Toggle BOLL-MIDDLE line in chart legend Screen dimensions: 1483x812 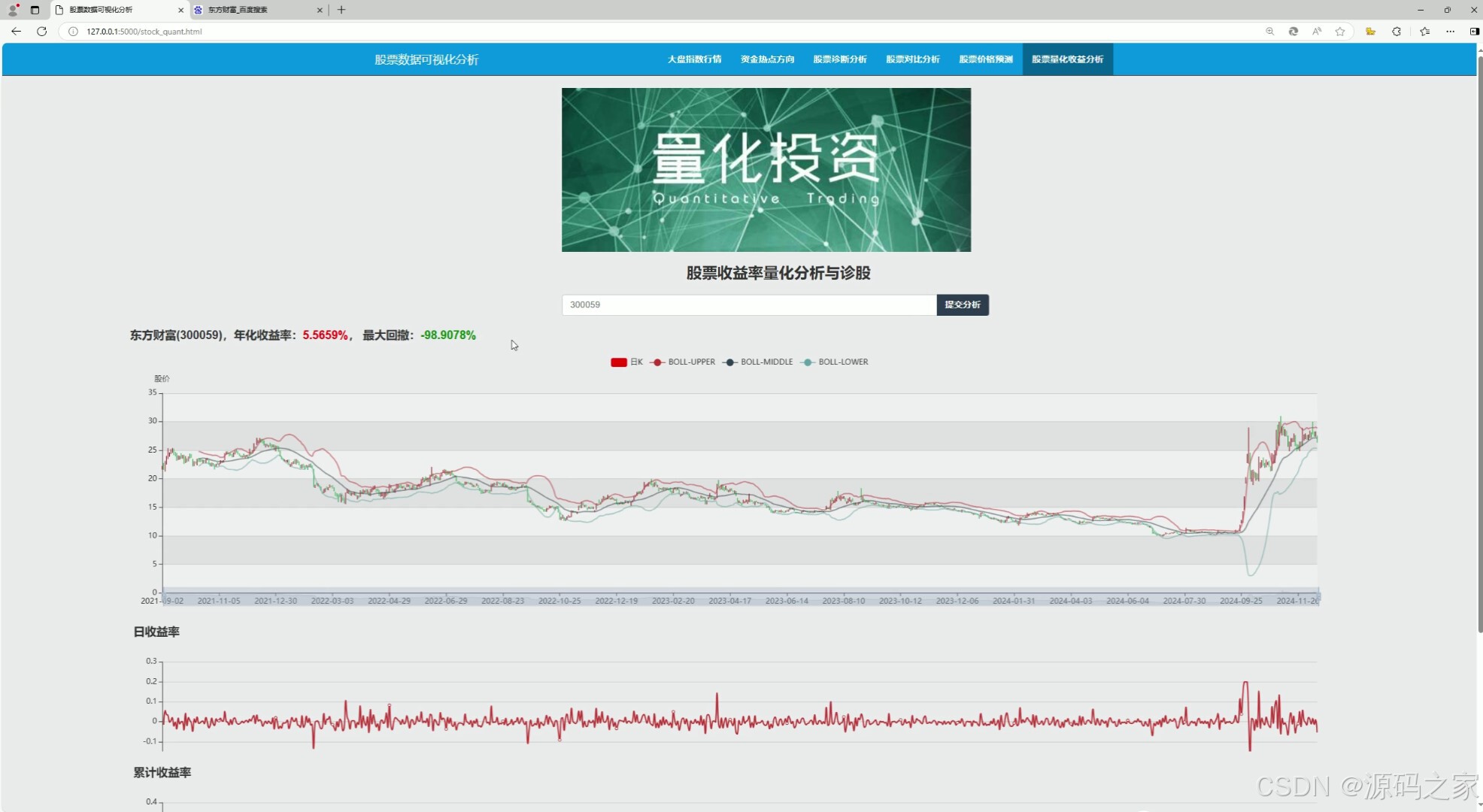[758, 362]
